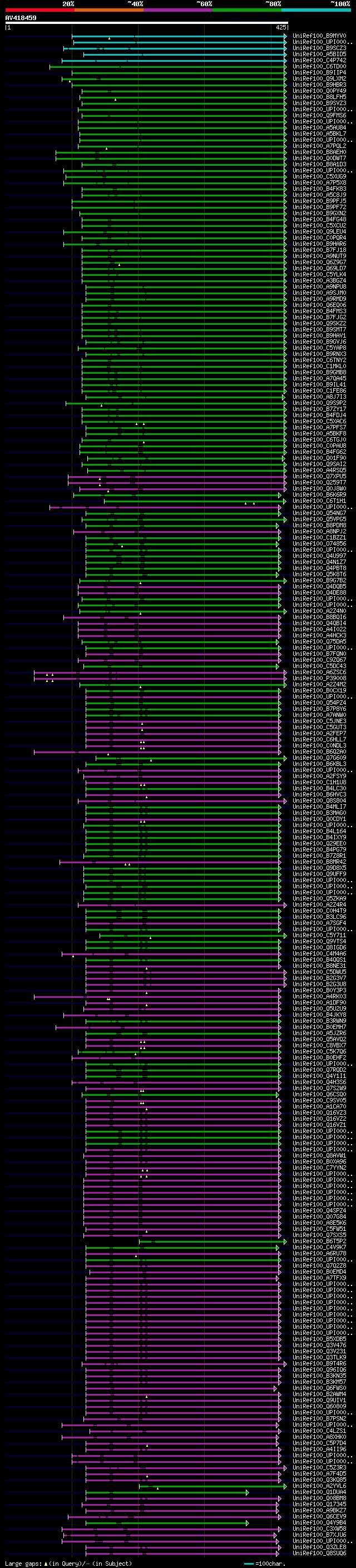Select hit label UniRef100_Q0PY49
The width and height of the screenshot is (356, 1568).
[x=319, y=91]
